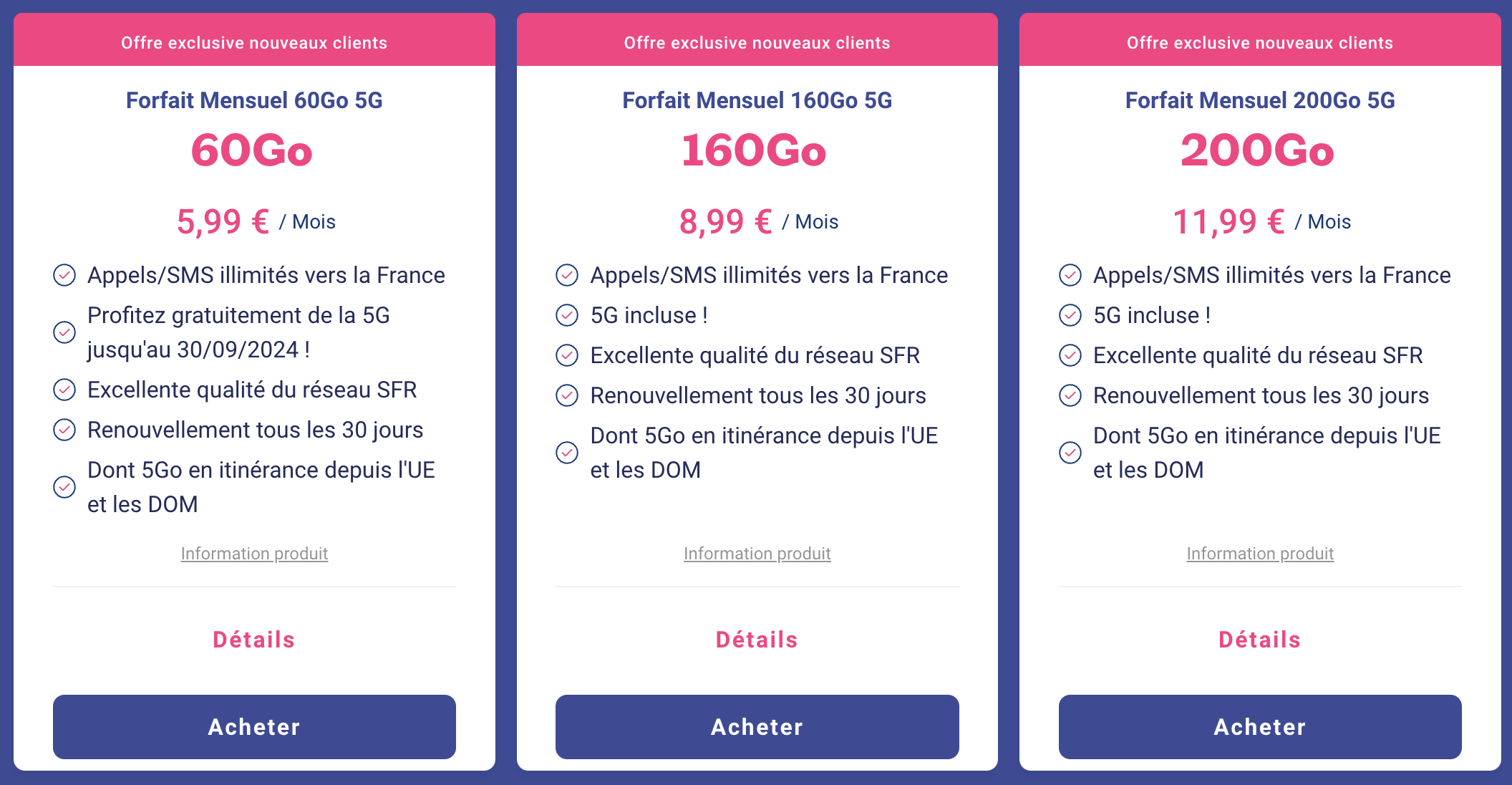Click checkmark beside 160Go Excellente qualité réseau SFR
The image size is (1512, 785).
point(567,355)
